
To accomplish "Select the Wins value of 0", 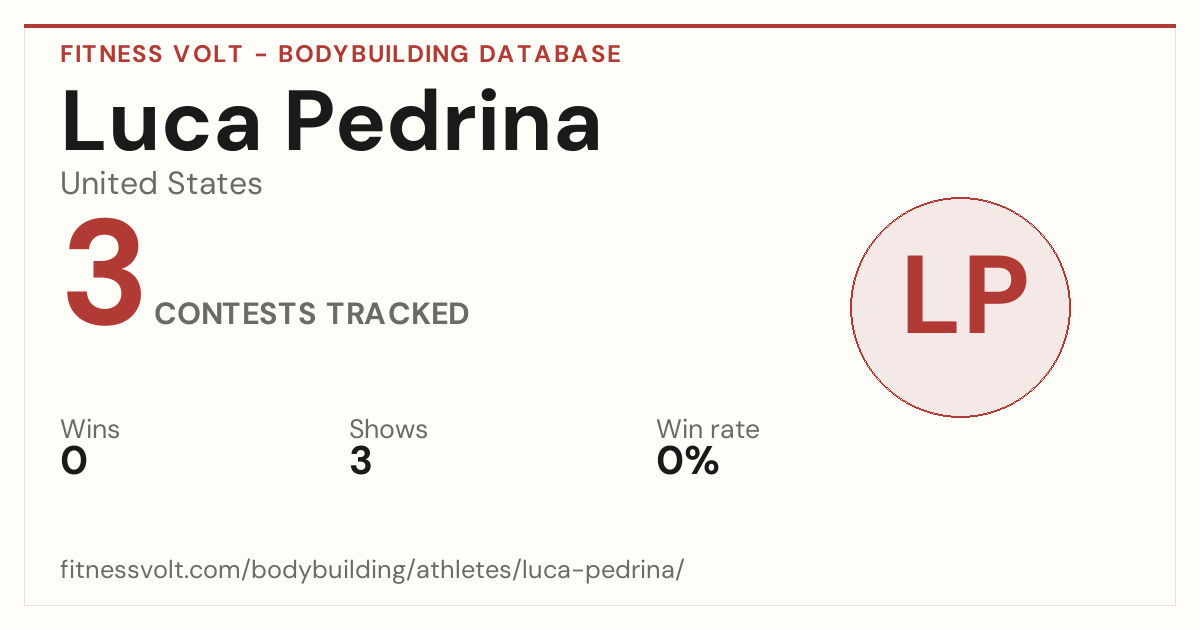I will click(74, 461).
